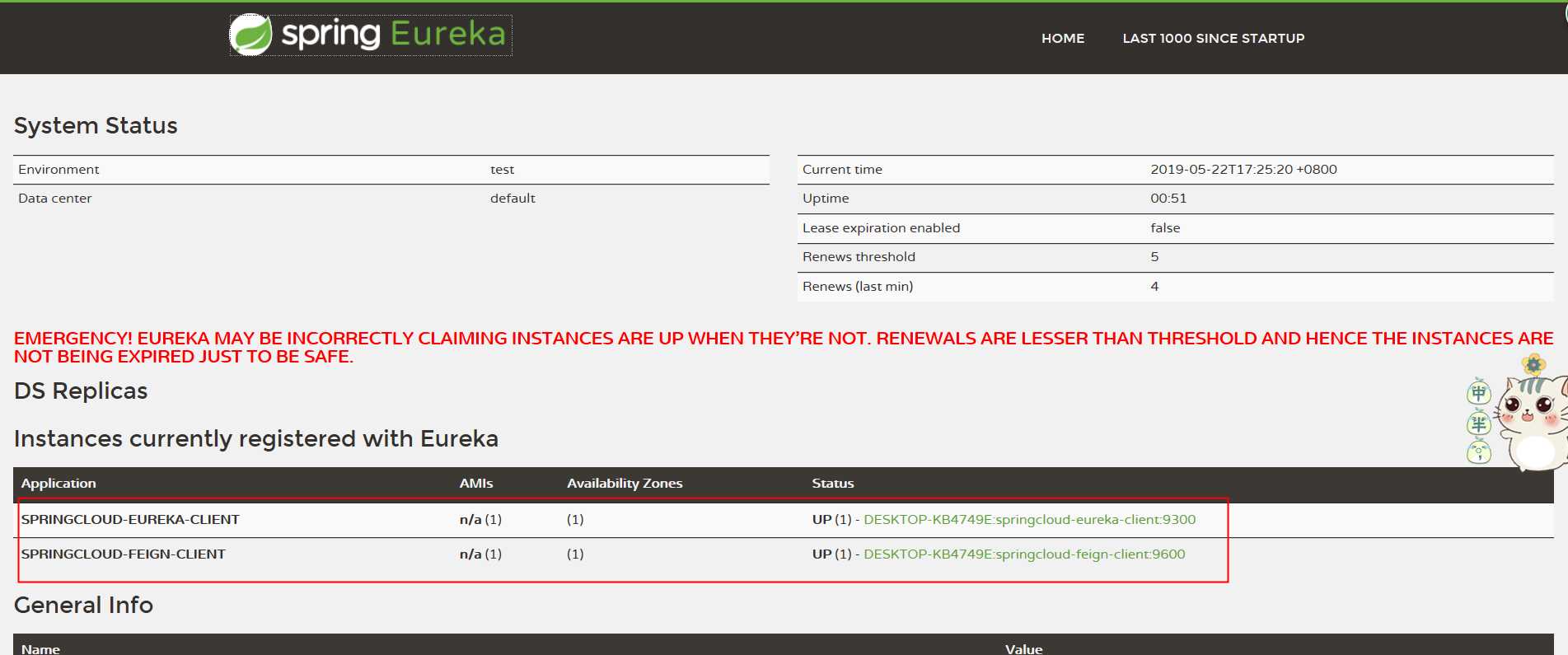Toggle the punctuation mode face icon
1568x655 pixels.
point(1479,452)
